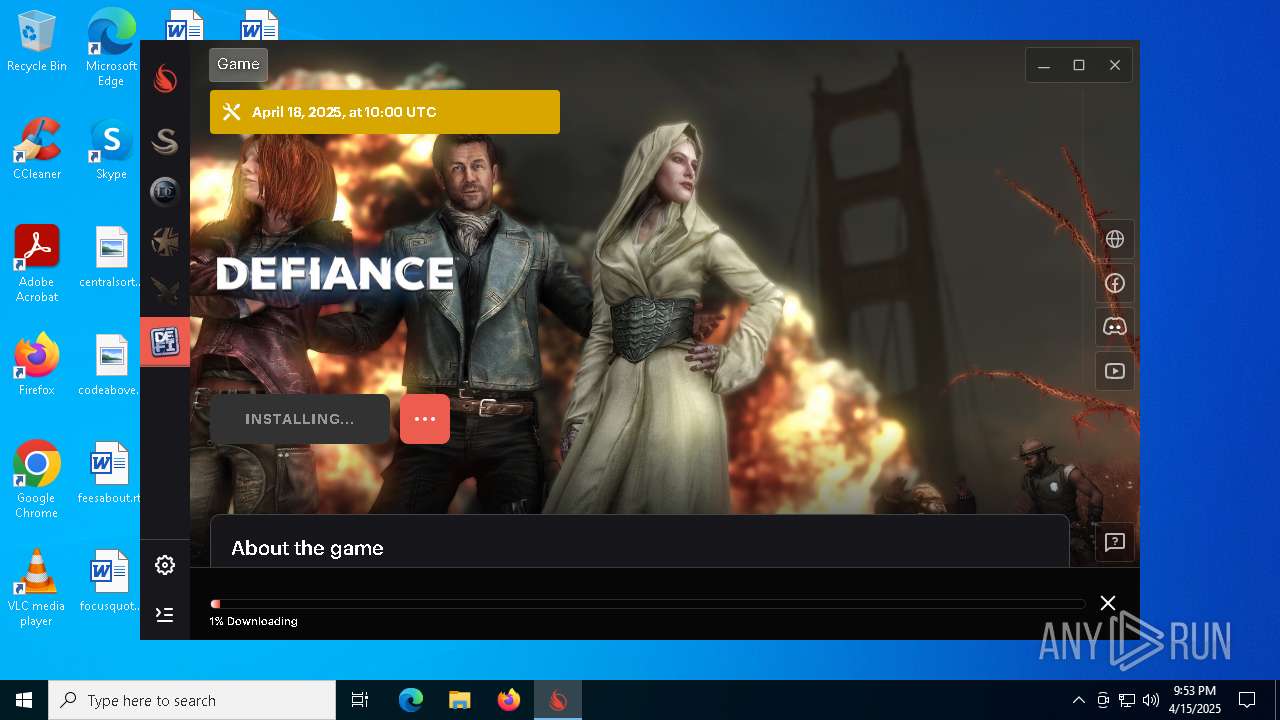Open the 9:53 PM clock and date
1280x720 pixels.
pyautogui.click(x=1197, y=700)
